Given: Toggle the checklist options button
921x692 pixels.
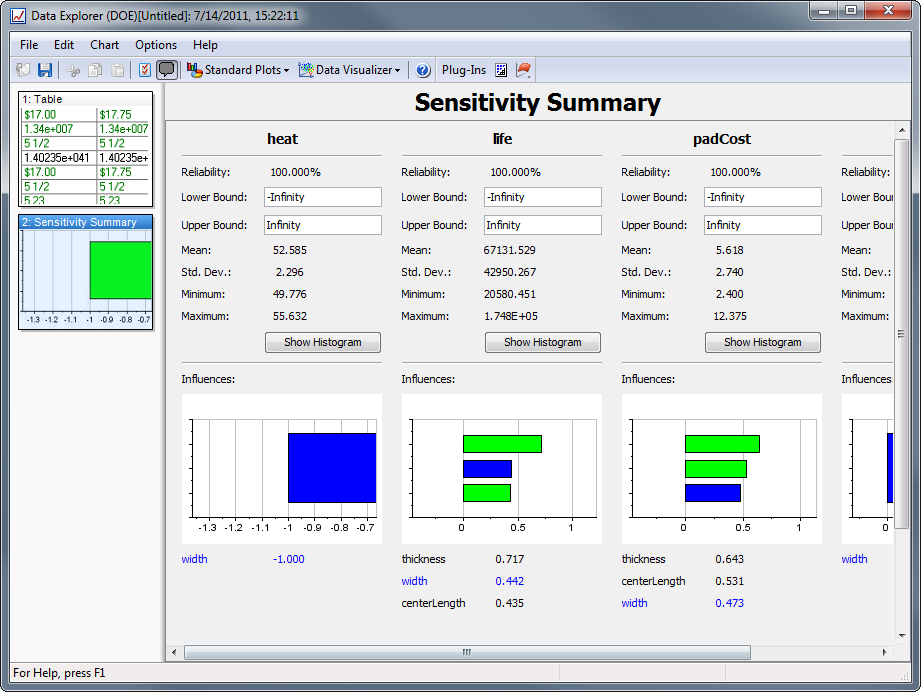Looking at the screenshot, I should click(144, 70).
